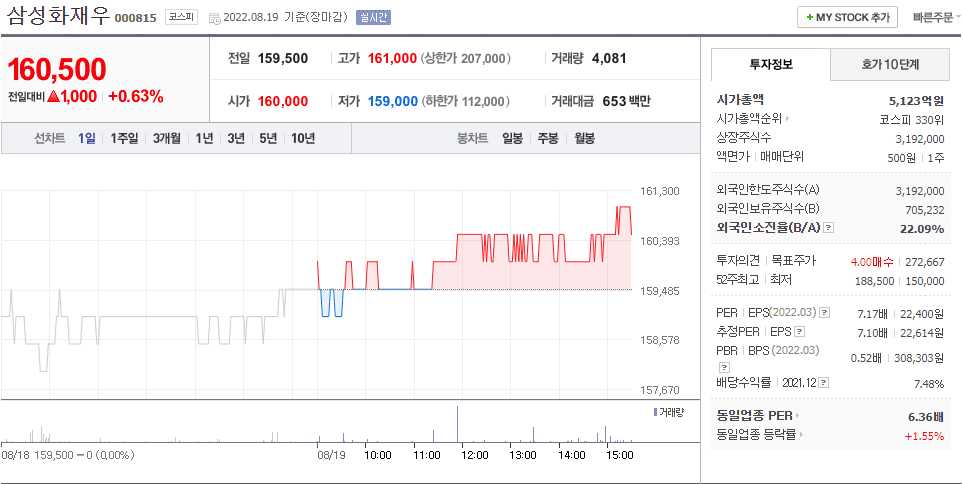Open the 빠른주문 dropdown
Viewport: 963px width, 484px height.
tap(936, 17)
